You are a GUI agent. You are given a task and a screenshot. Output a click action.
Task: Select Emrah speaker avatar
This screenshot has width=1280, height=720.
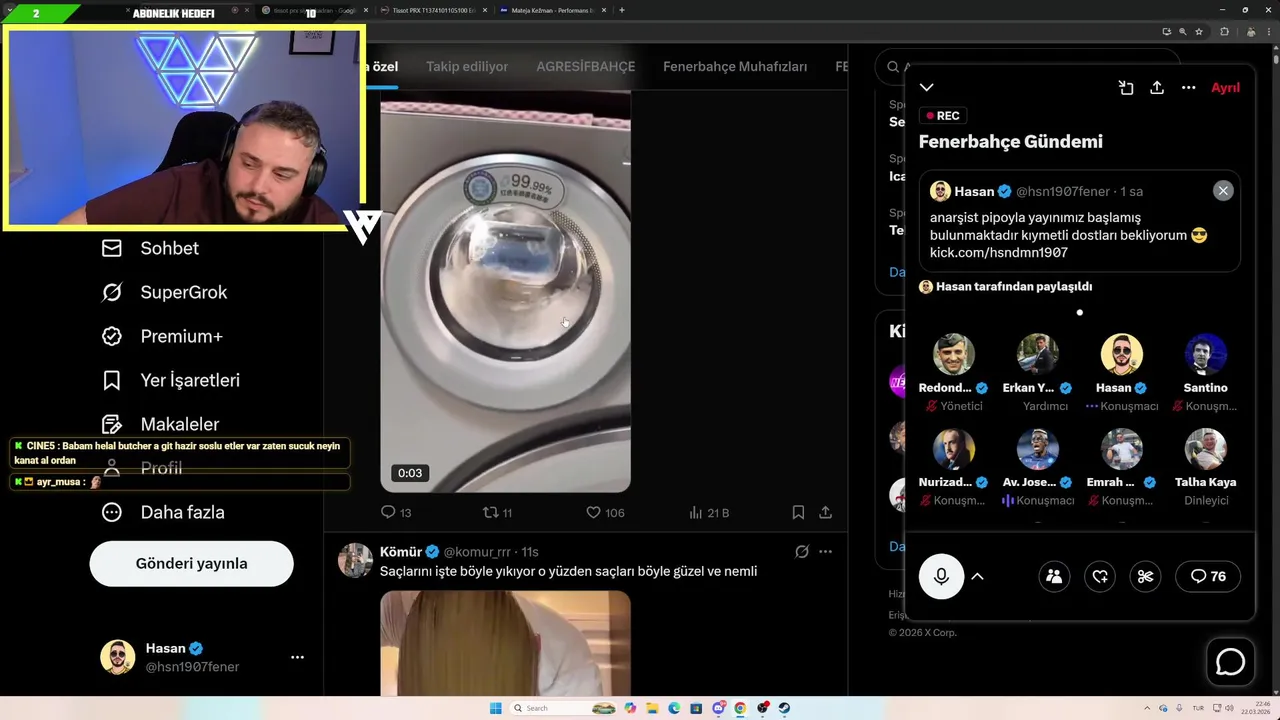coord(1122,449)
